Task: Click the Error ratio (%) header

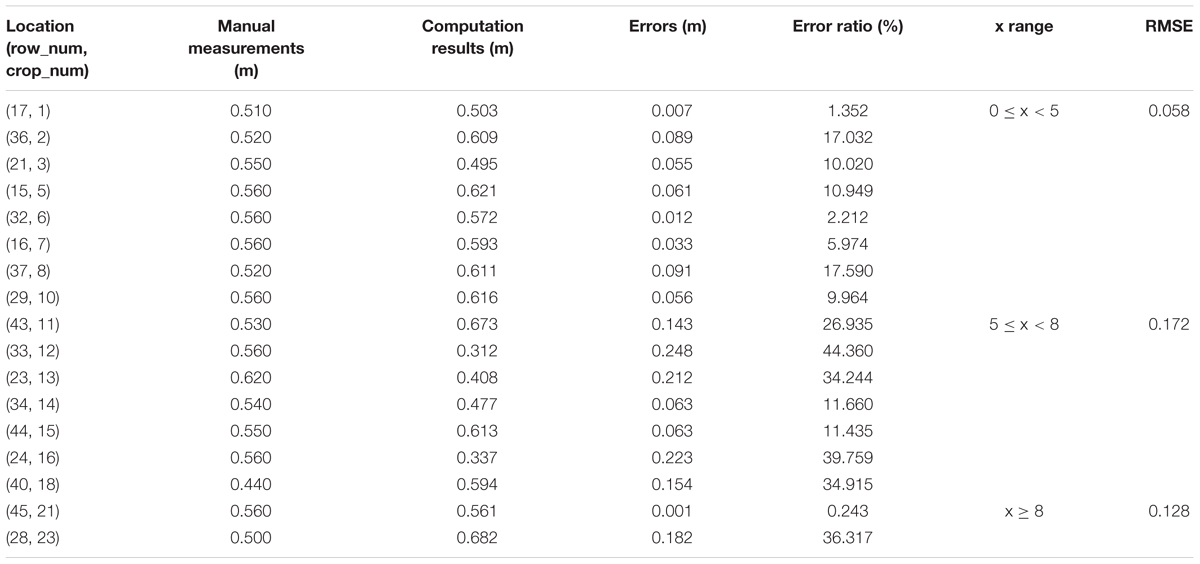Action: tap(848, 27)
